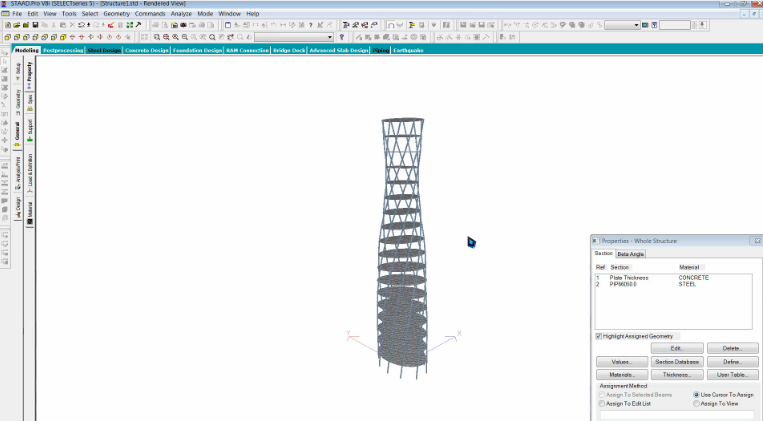Switch to the Advanced Slab Design tab
This screenshot has width=763, height=421.
pyautogui.click(x=339, y=50)
